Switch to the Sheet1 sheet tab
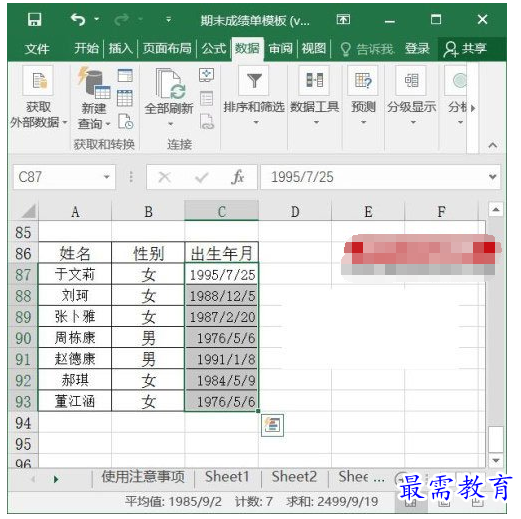The image size is (521, 519). pyautogui.click(x=227, y=477)
